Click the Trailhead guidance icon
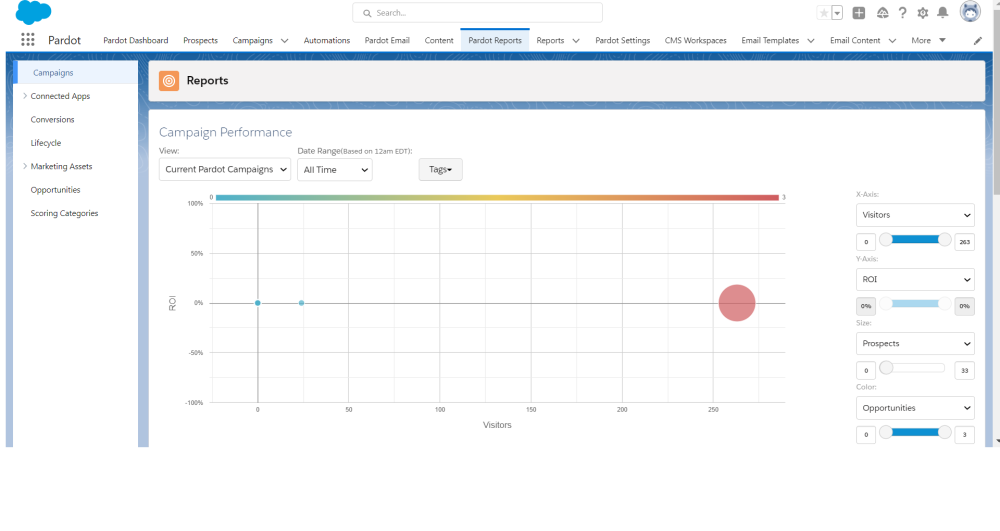This screenshot has height=531, width=1000. pos(883,13)
